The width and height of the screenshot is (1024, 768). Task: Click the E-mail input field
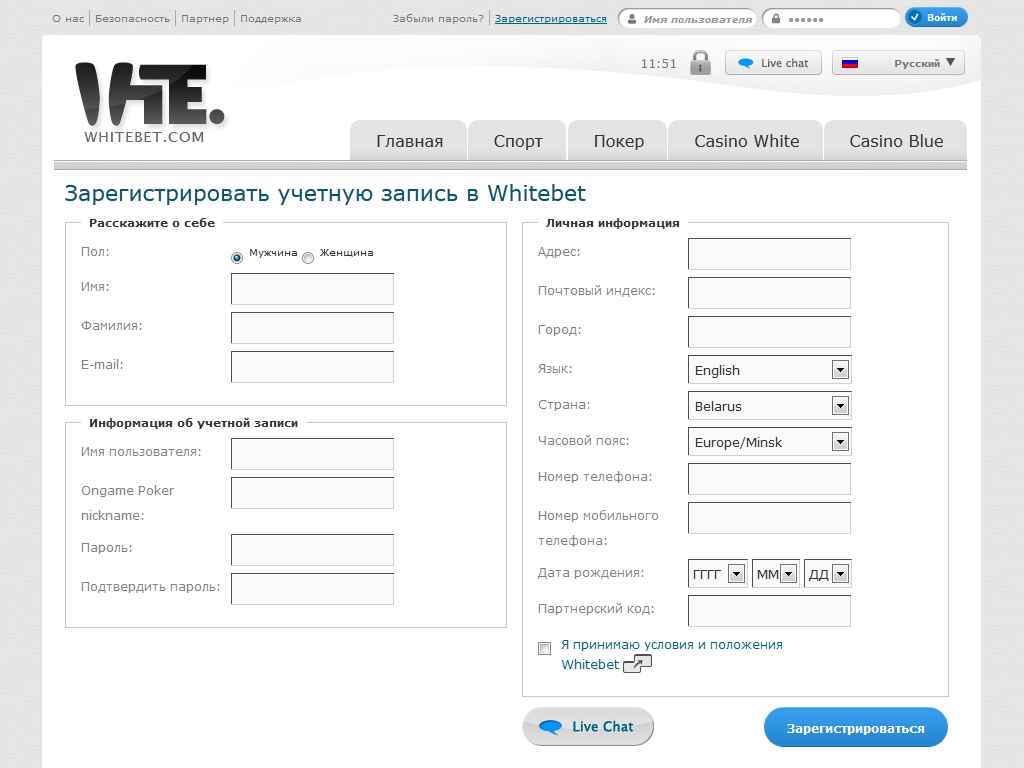tap(312, 367)
